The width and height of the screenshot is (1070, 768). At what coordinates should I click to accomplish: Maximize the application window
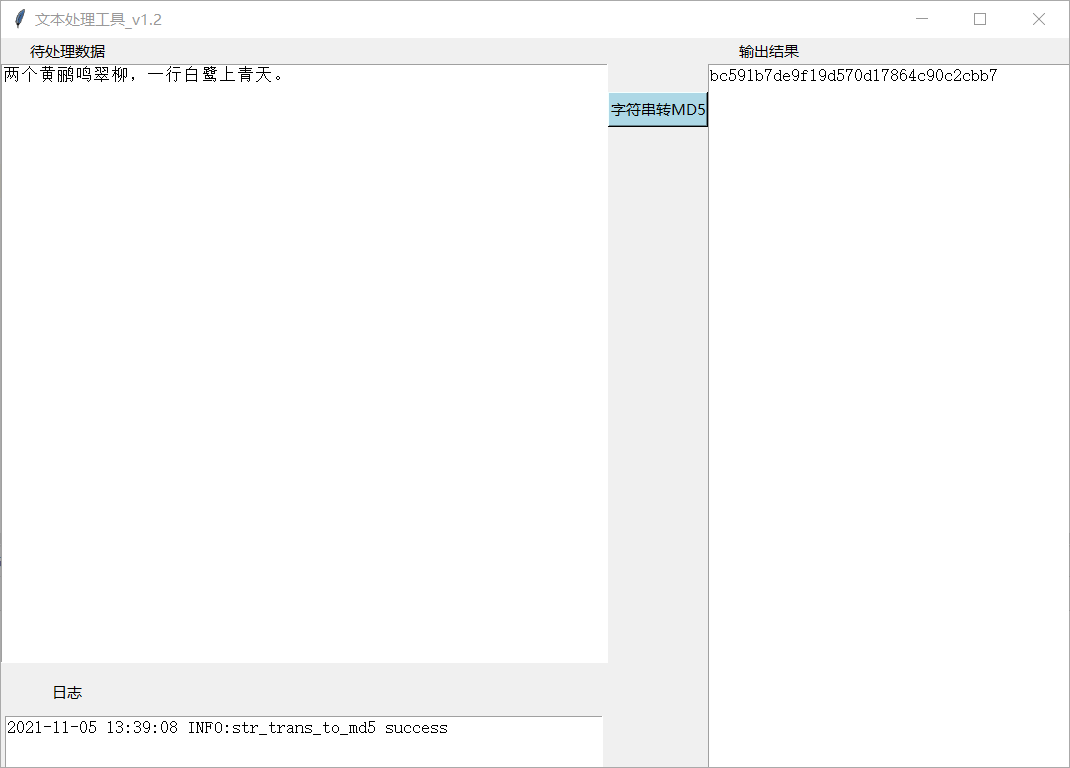(980, 18)
